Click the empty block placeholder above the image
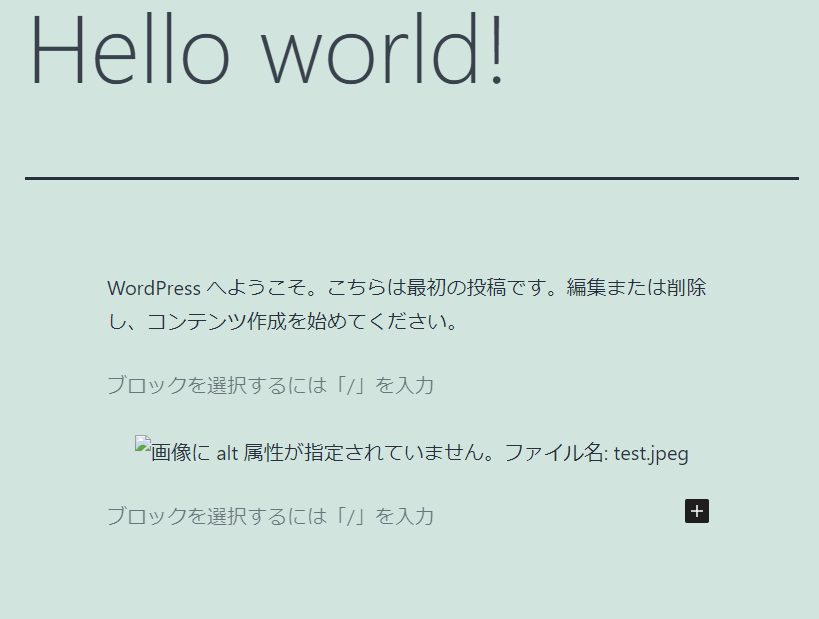Image resolution: width=819 pixels, height=619 pixels. (x=270, y=385)
